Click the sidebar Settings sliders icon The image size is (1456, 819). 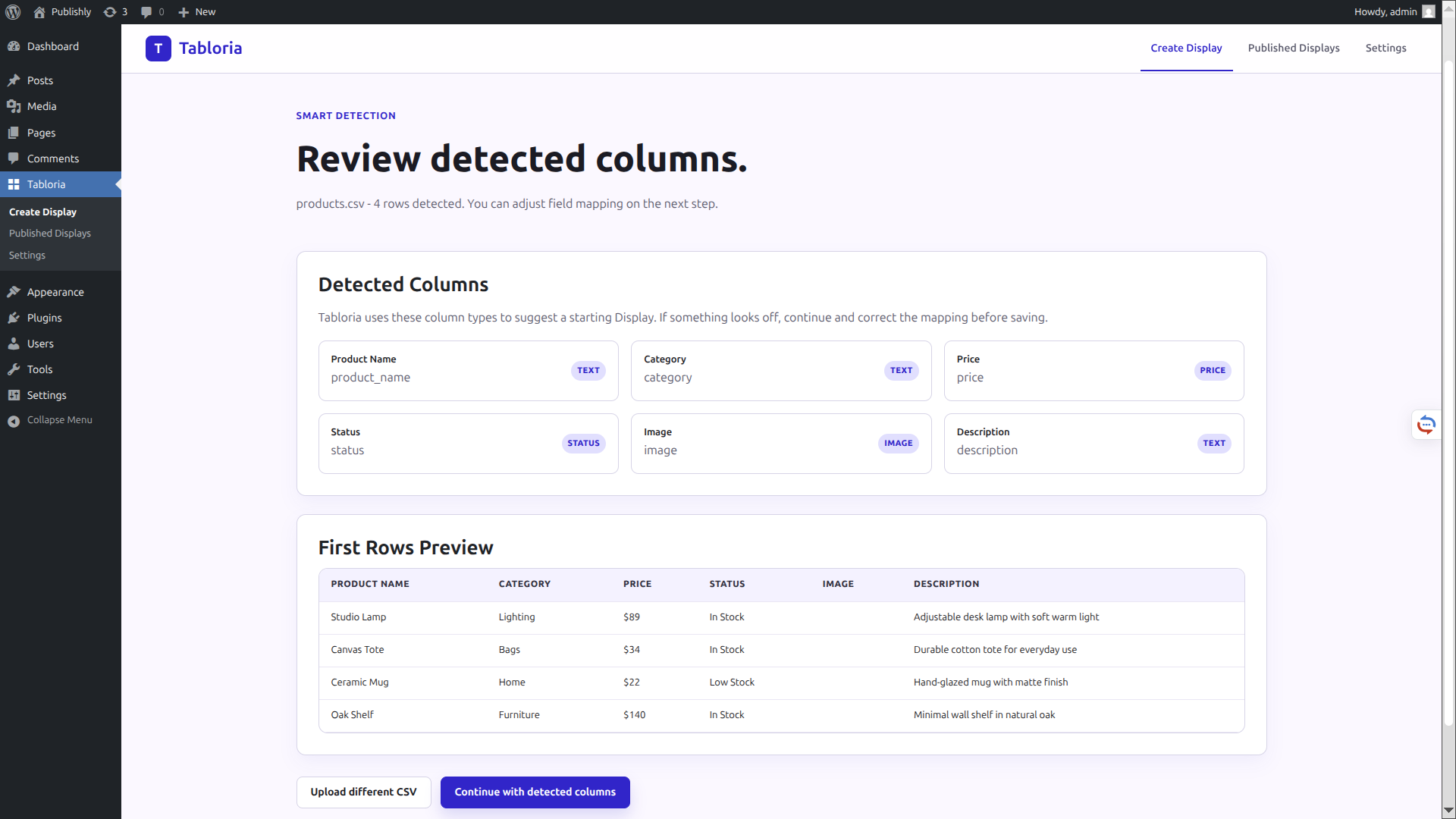coord(14,395)
